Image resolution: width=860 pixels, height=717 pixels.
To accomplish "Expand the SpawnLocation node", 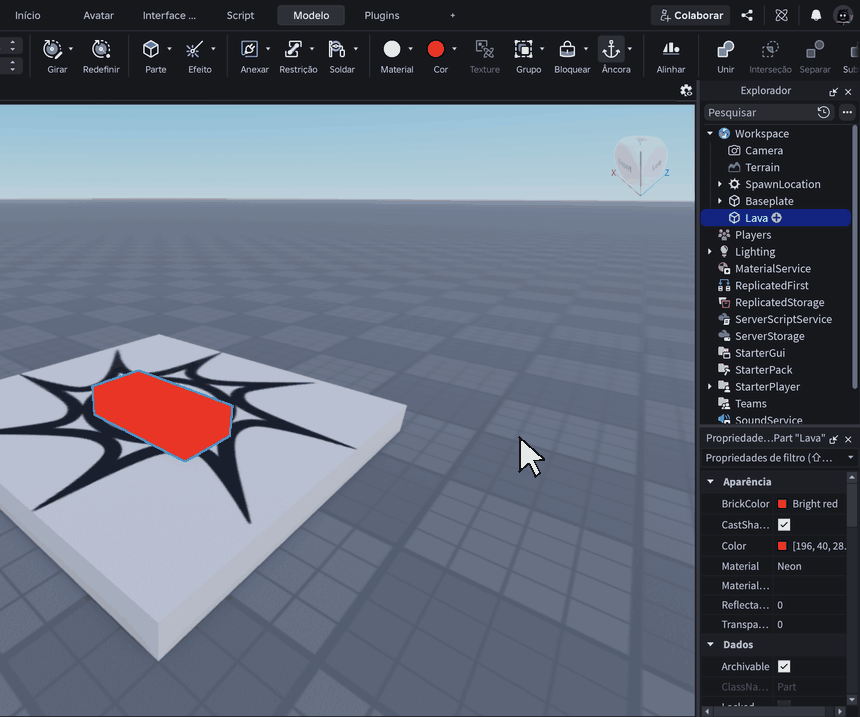I will 720,184.
